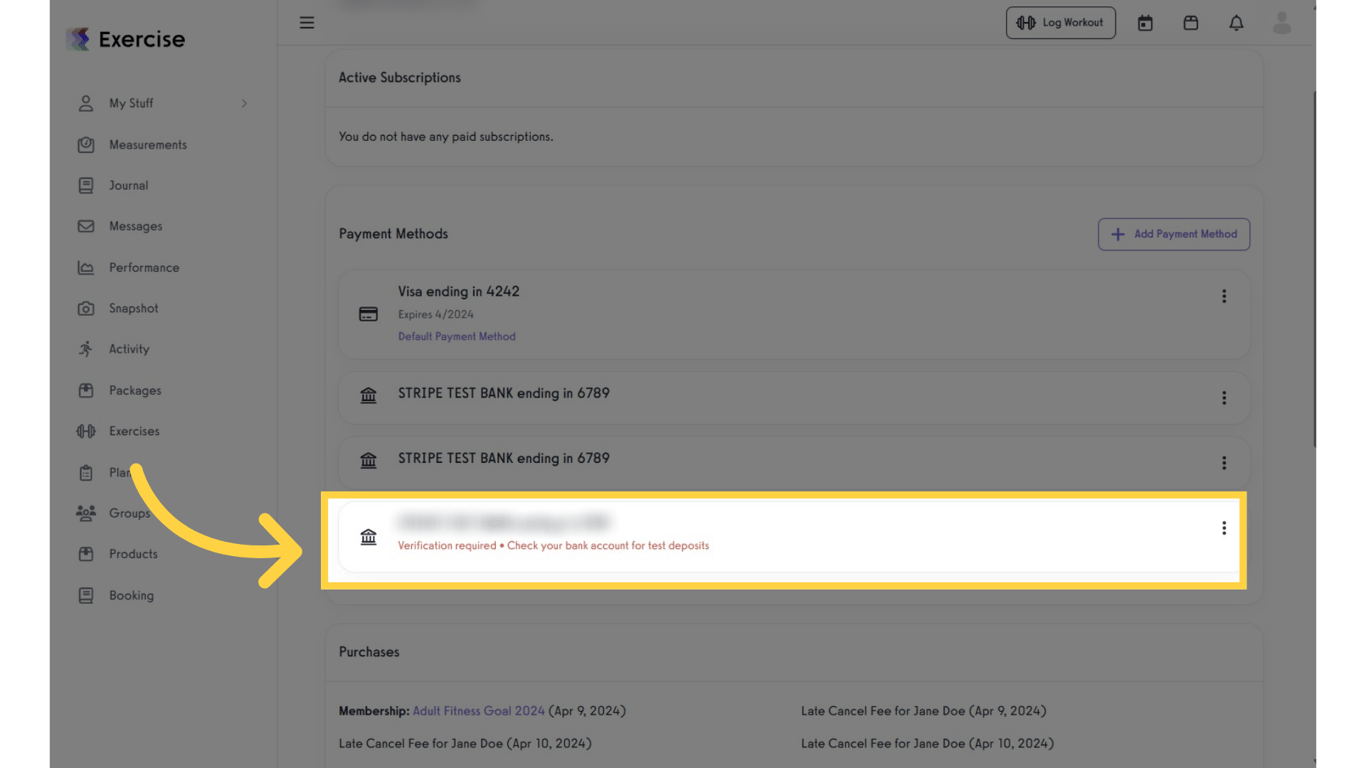This screenshot has height=768, width=1366.
Task: Open the profile avatar icon
Action: pyautogui.click(x=1282, y=22)
